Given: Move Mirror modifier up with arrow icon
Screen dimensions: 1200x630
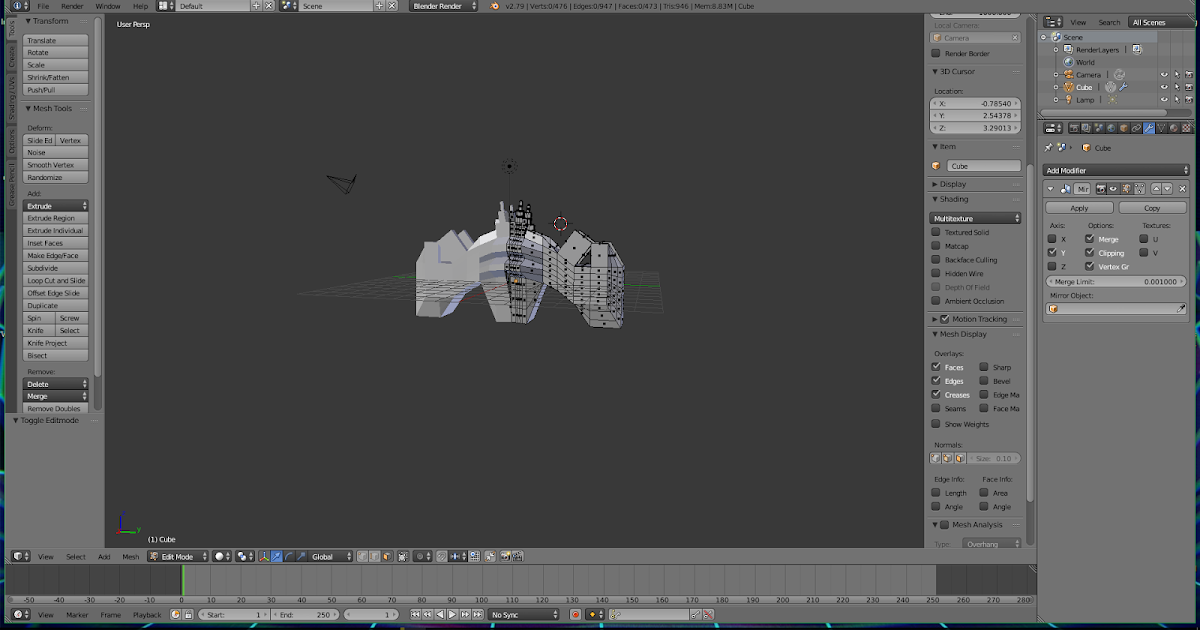Looking at the screenshot, I should point(1156,189).
